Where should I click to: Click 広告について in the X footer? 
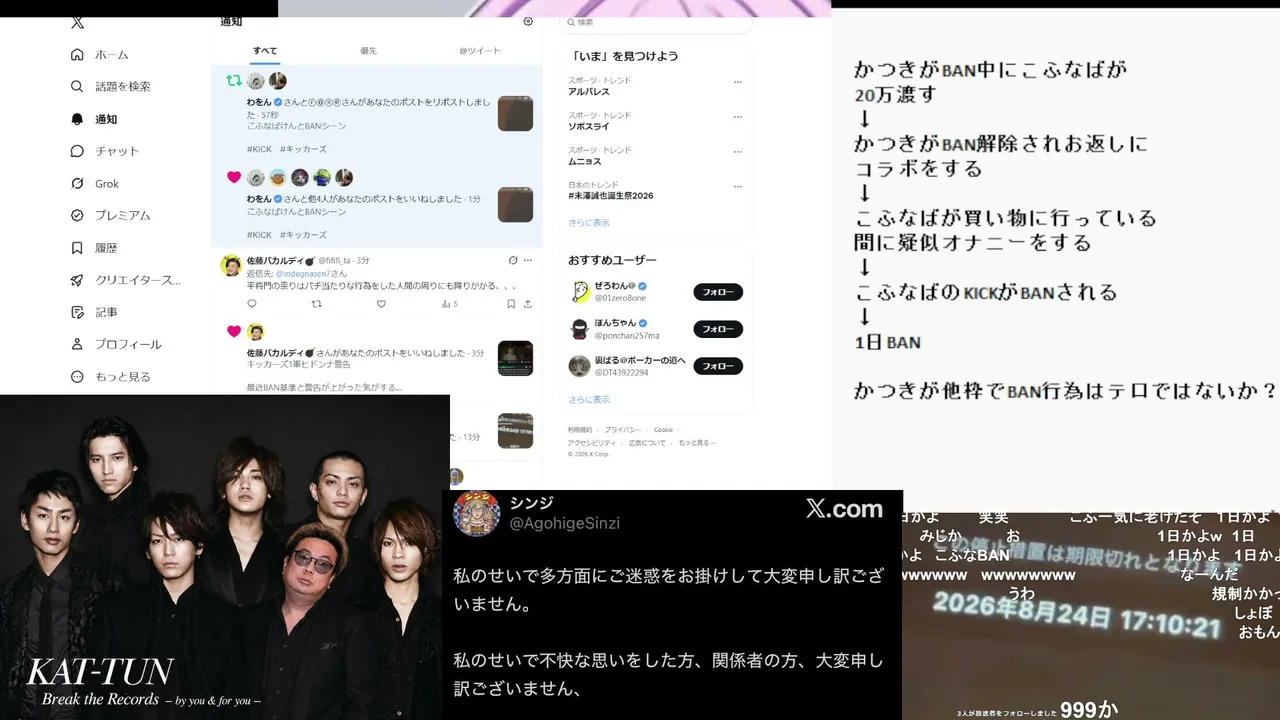pyautogui.click(x=647, y=442)
